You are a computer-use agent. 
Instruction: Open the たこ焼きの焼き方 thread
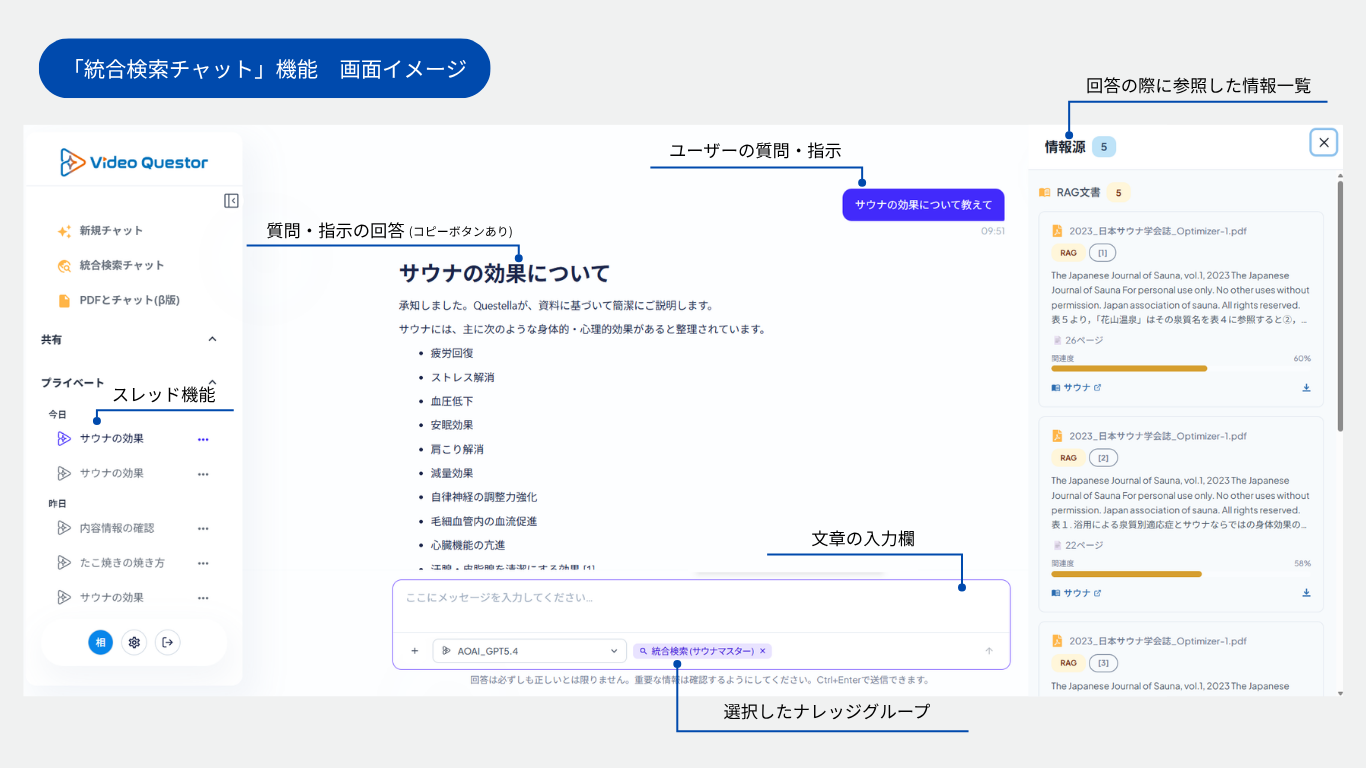(x=122, y=563)
